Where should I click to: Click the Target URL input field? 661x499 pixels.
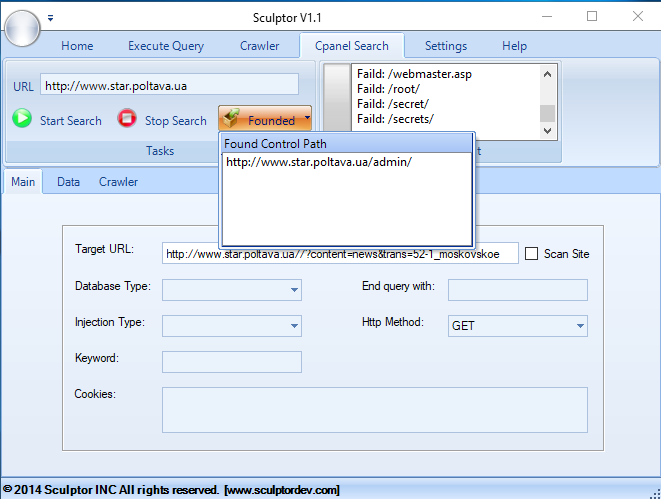340,254
